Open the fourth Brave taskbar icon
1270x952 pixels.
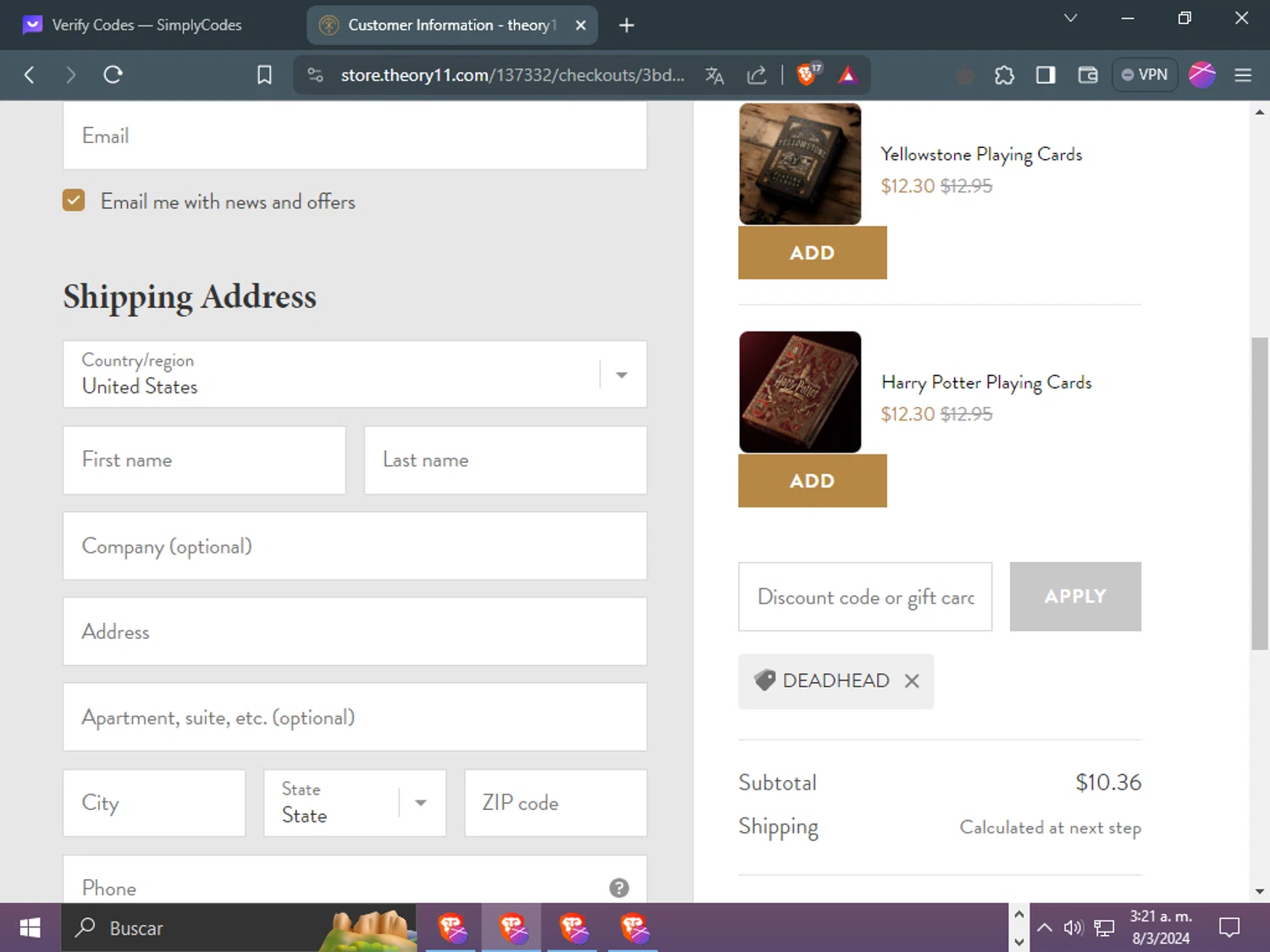click(634, 928)
